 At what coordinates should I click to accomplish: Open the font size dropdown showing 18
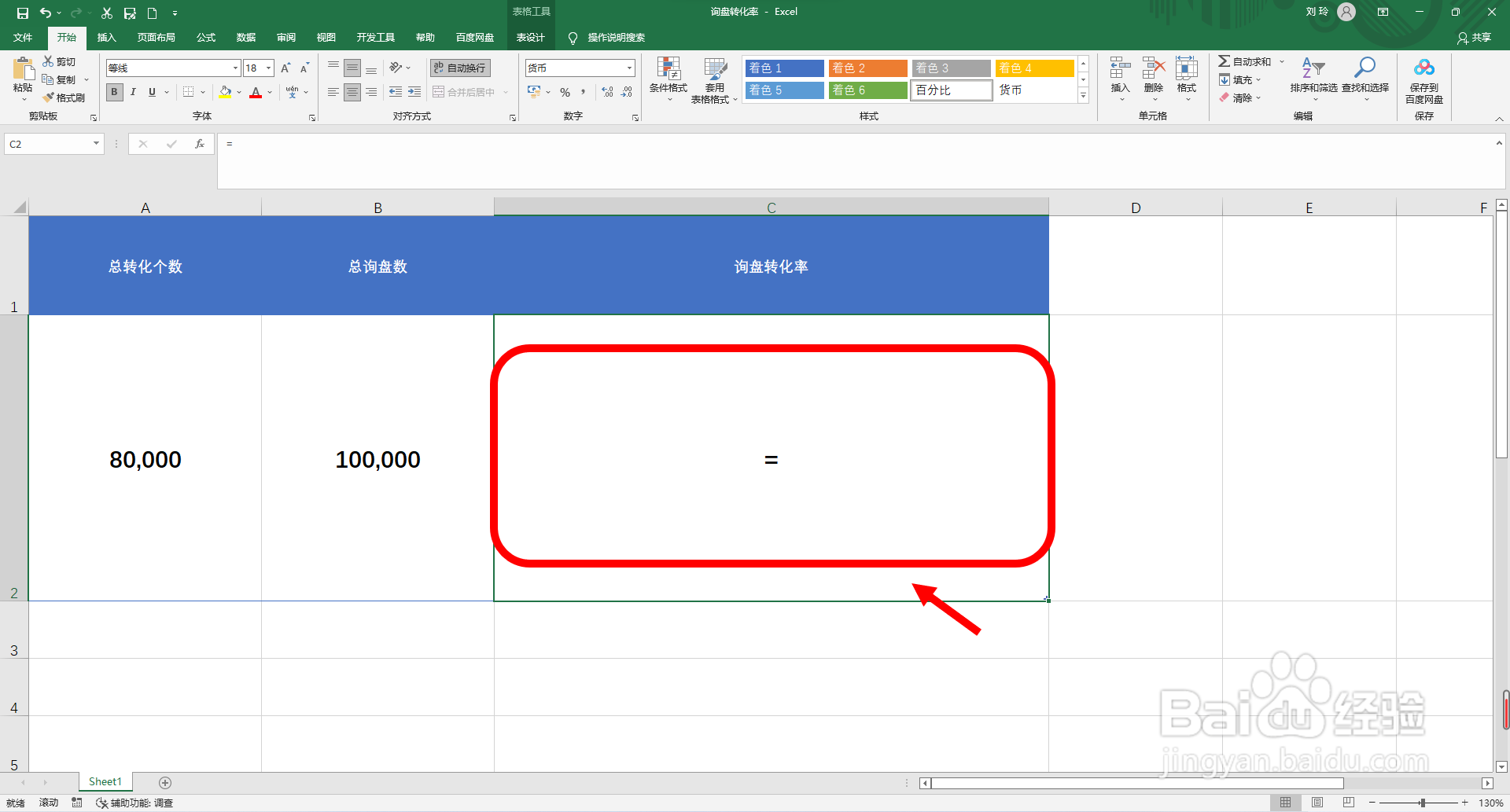[x=268, y=68]
